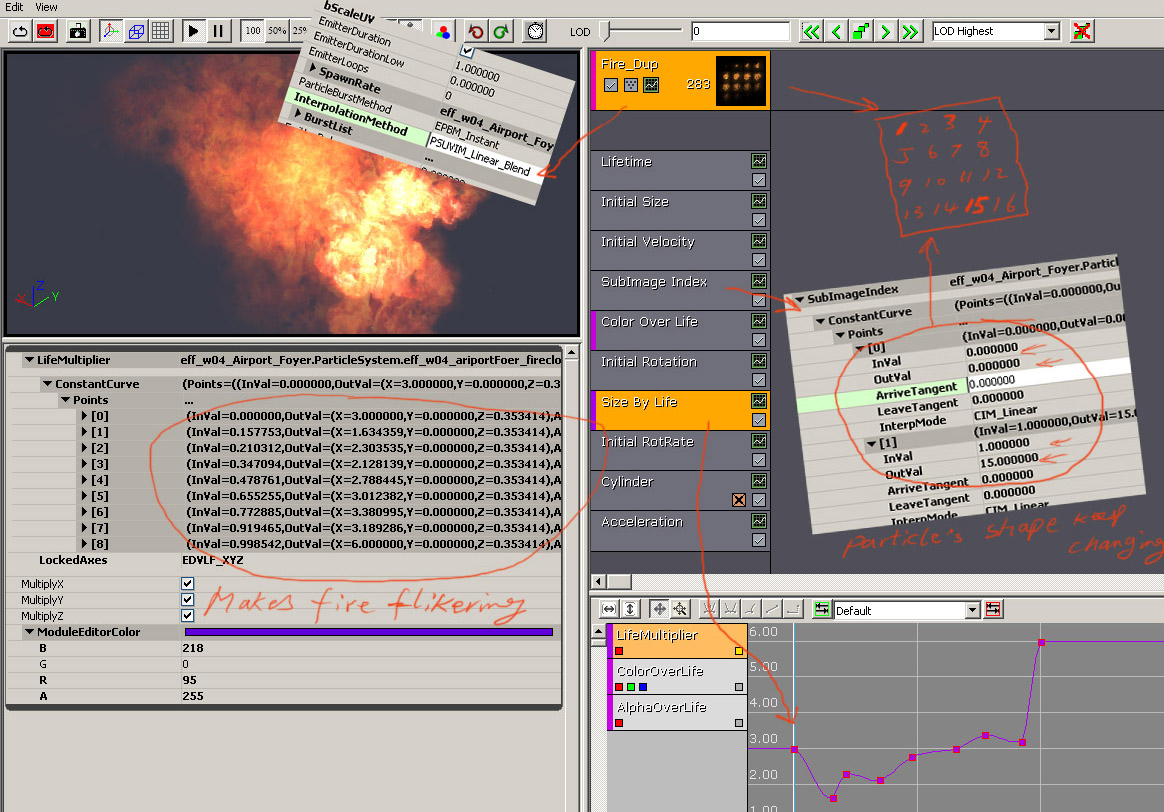This screenshot has height=812, width=1164.
Task: Collapse the LifeMultiplier property
Action: 29,360
